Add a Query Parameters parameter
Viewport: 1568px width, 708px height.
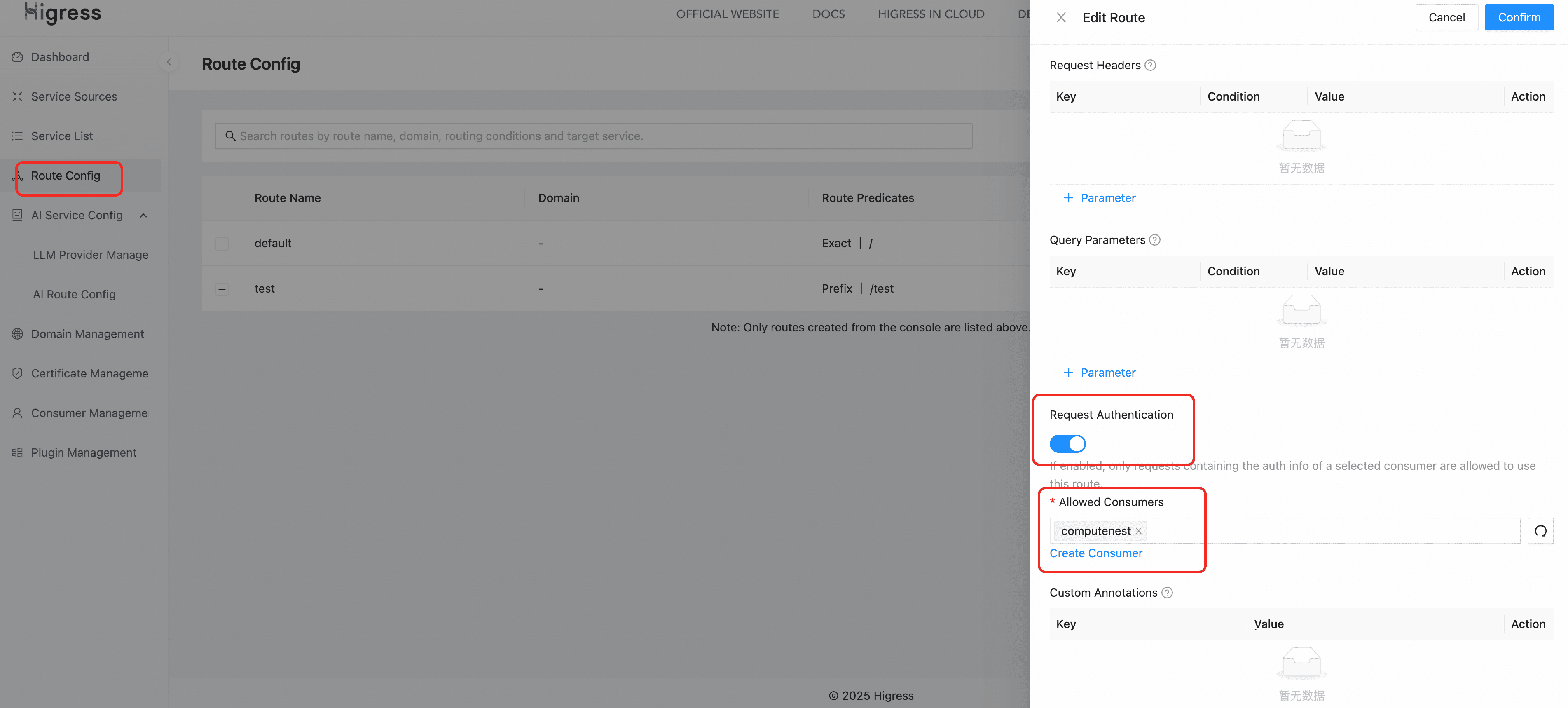coord(1099,373)
